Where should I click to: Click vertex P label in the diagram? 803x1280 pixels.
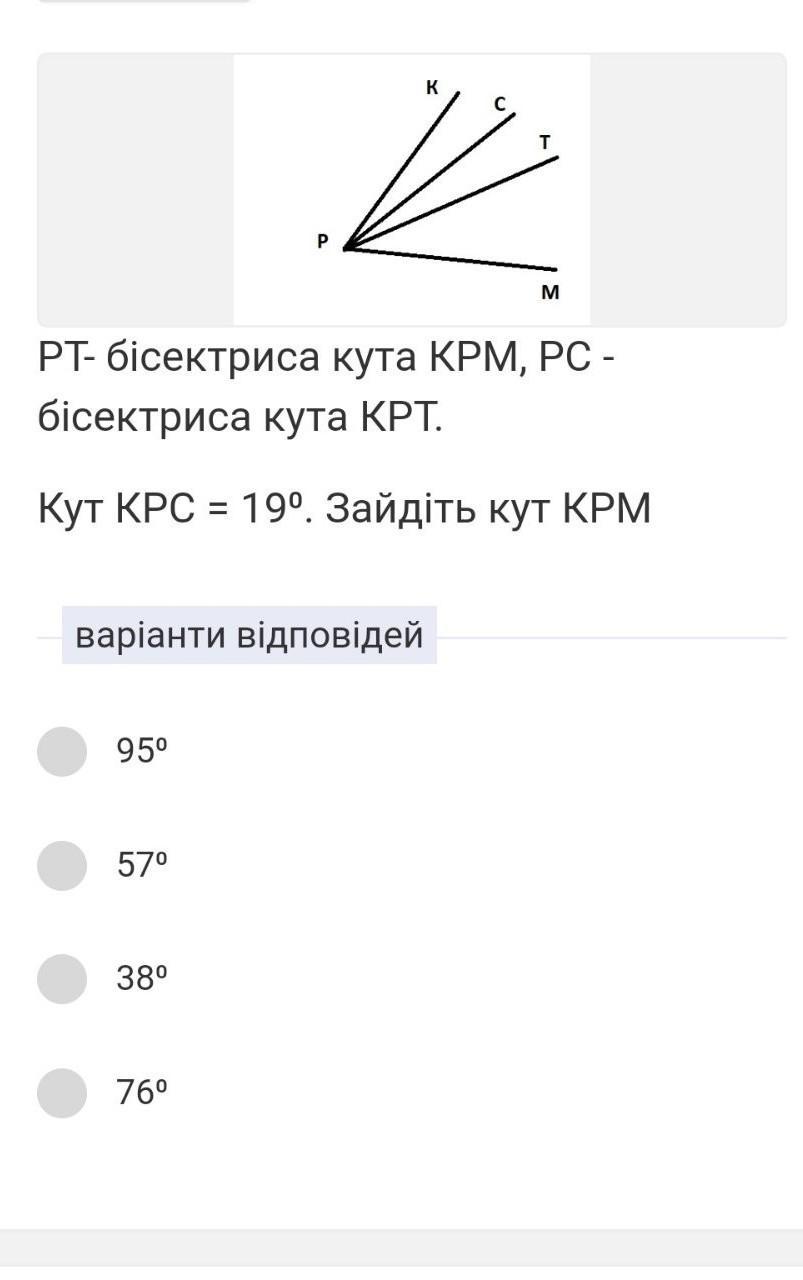pos(322,241)
